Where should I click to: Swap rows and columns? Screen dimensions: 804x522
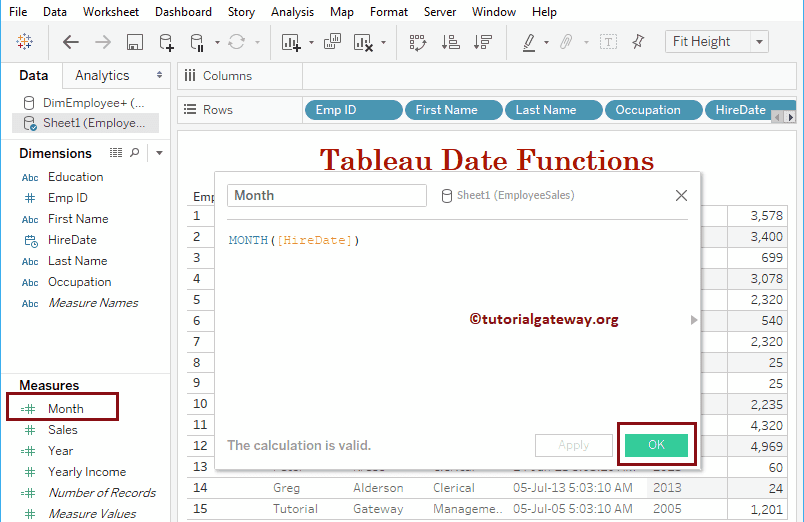click(x=418, y=42)
